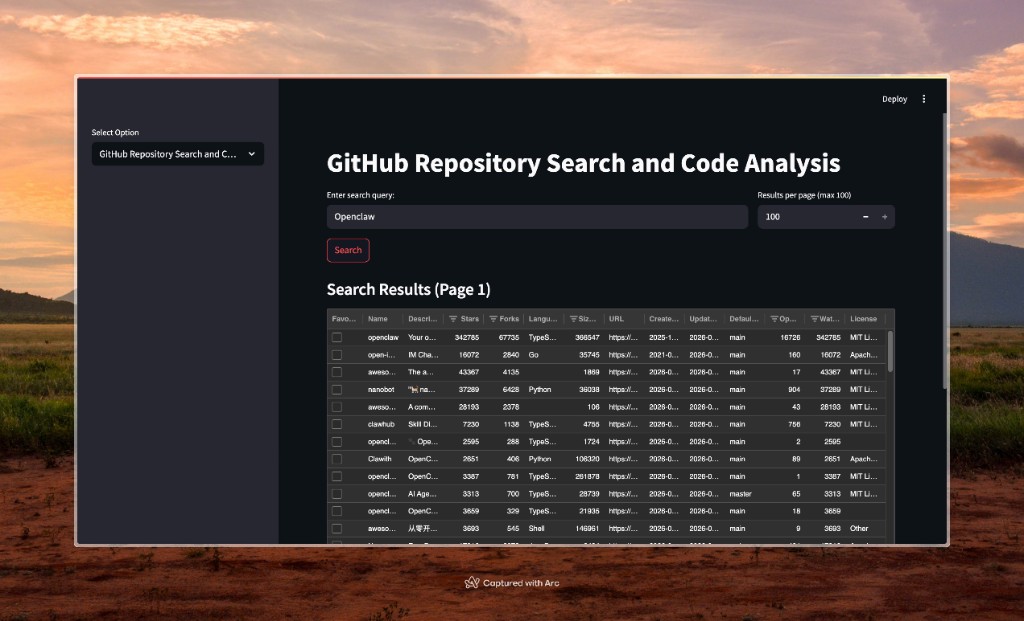Click the open issues value 16726
The image size is (1024, 621).
(x=790, y=338)
